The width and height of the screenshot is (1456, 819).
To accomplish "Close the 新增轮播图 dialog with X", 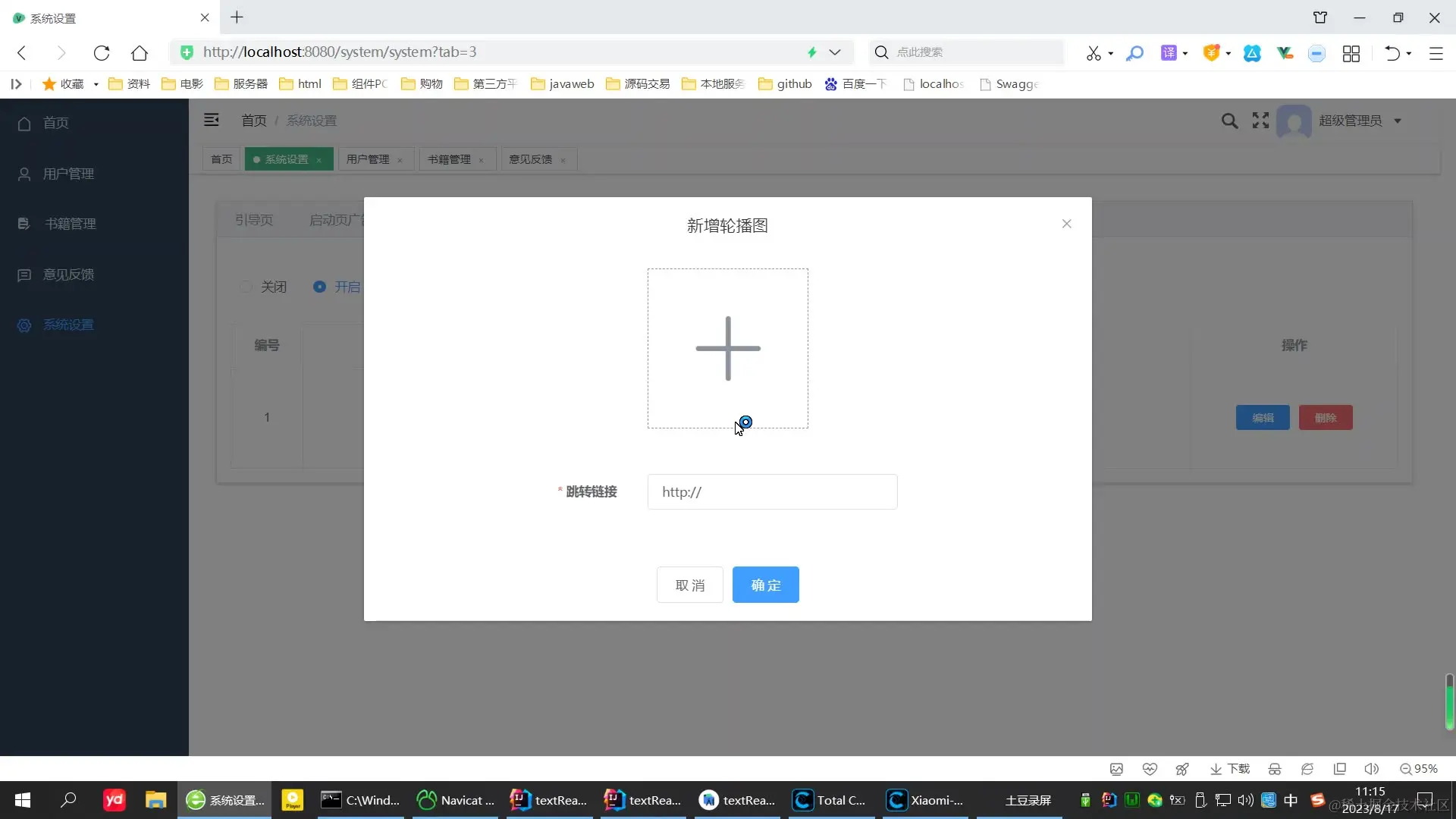I will click(x=1066, y=224).
